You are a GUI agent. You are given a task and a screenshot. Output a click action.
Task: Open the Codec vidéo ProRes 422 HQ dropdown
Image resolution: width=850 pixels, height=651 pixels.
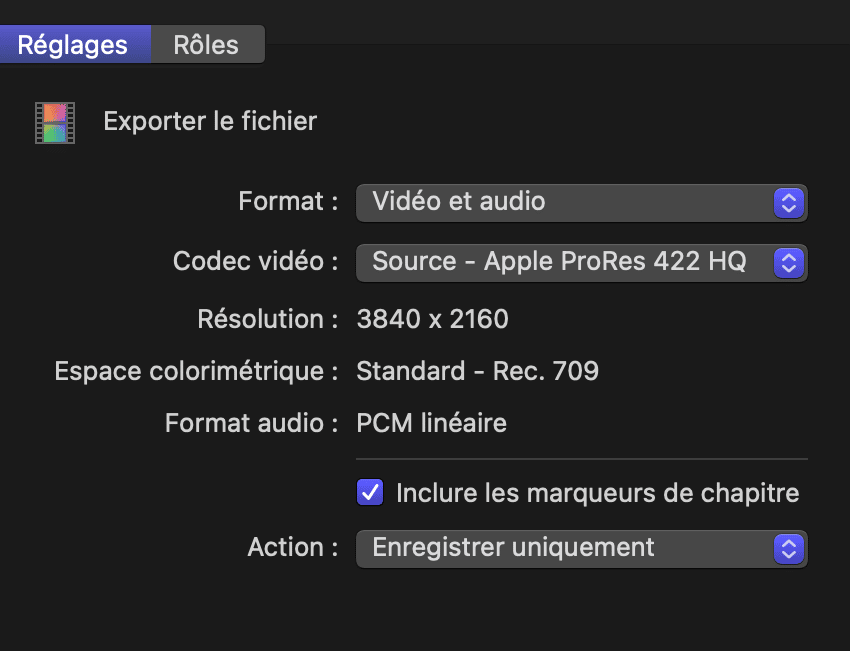(582, 263)
